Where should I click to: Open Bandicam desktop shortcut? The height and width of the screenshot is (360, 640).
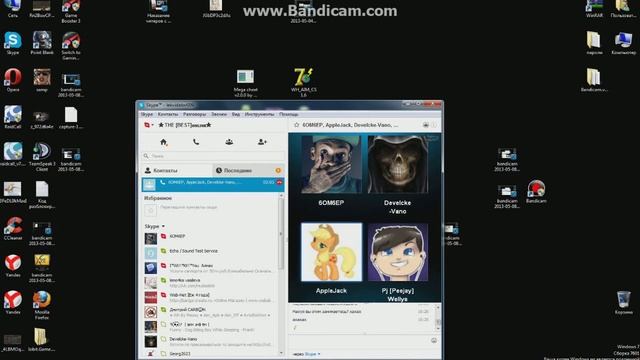pos(536,192)
